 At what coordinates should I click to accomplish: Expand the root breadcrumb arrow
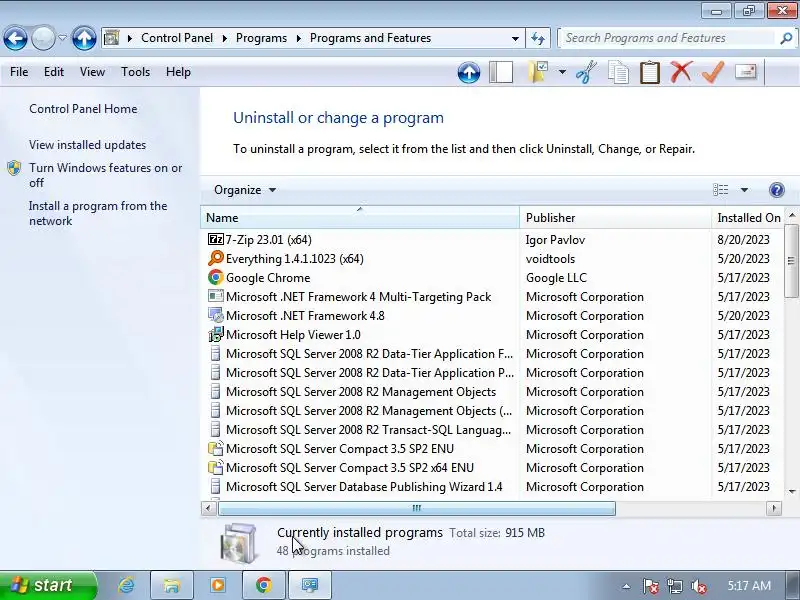[130, 38]
